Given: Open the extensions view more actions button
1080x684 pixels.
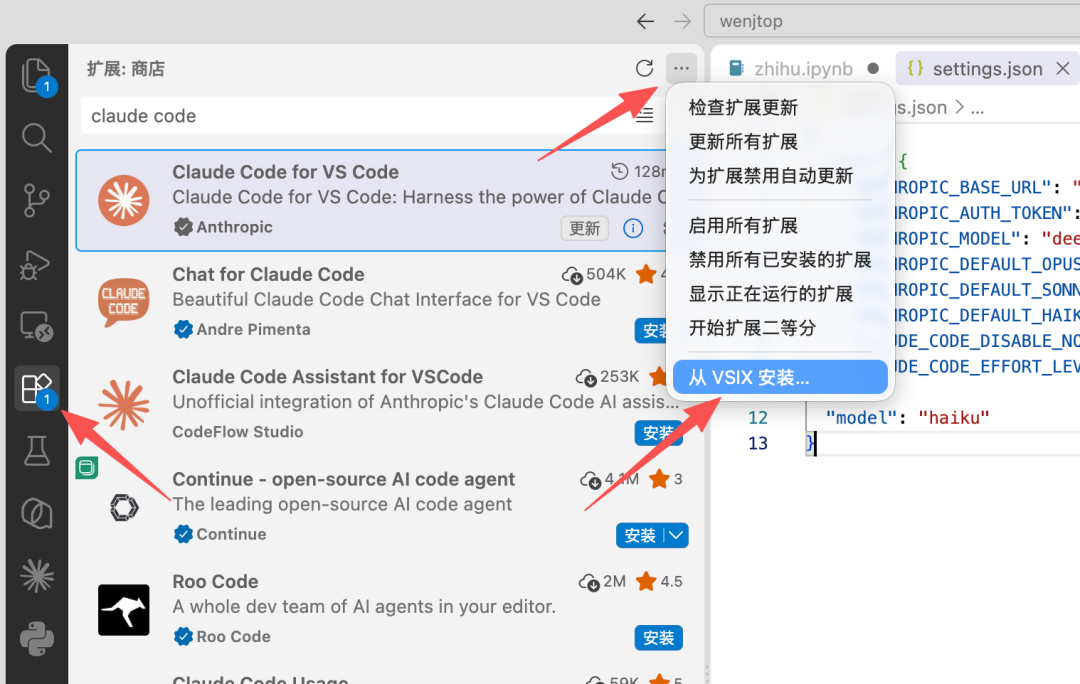Looking at the screenshot, I should (x=681, y=68).
